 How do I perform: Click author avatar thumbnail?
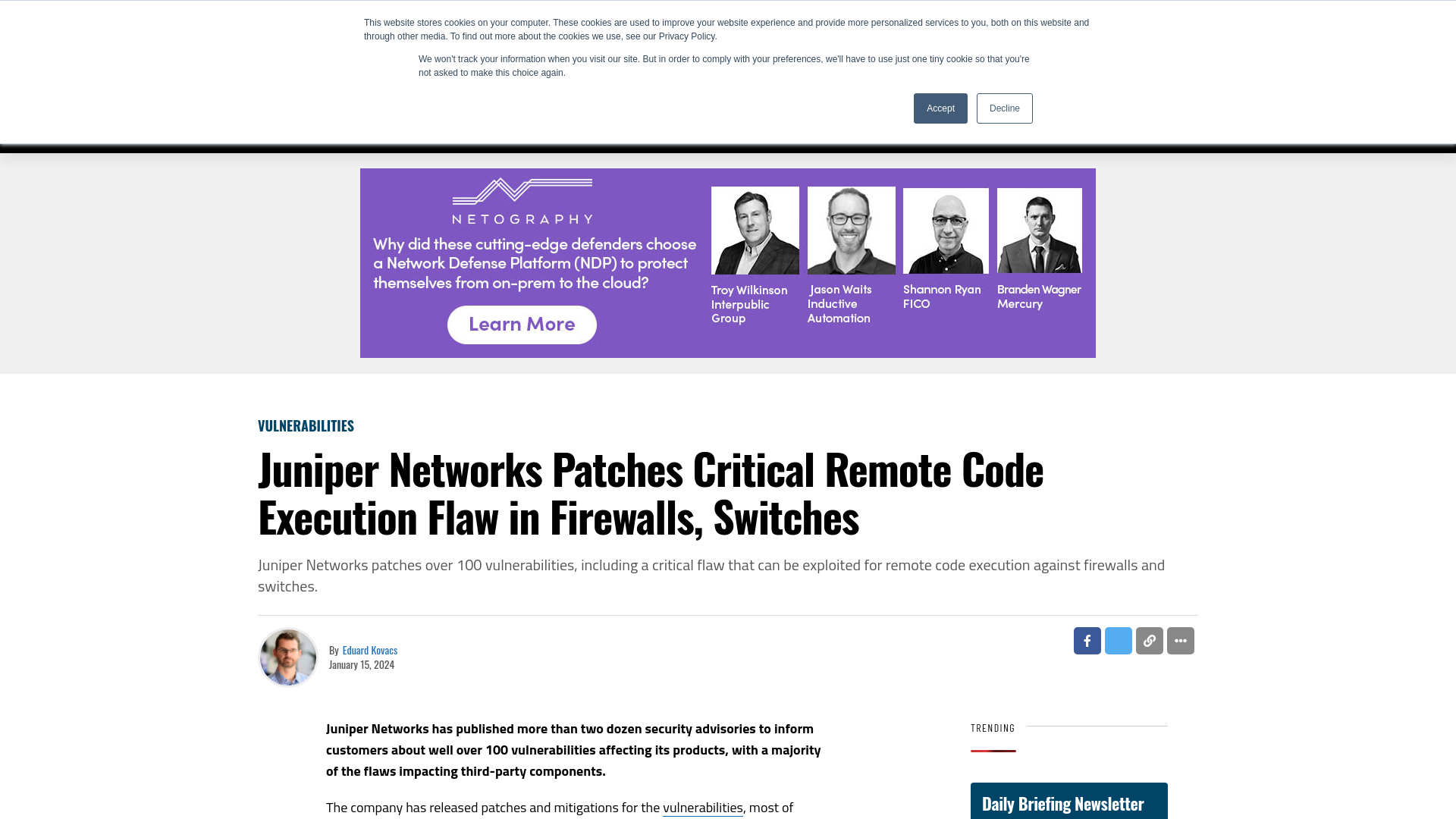(x=288, y=657)
